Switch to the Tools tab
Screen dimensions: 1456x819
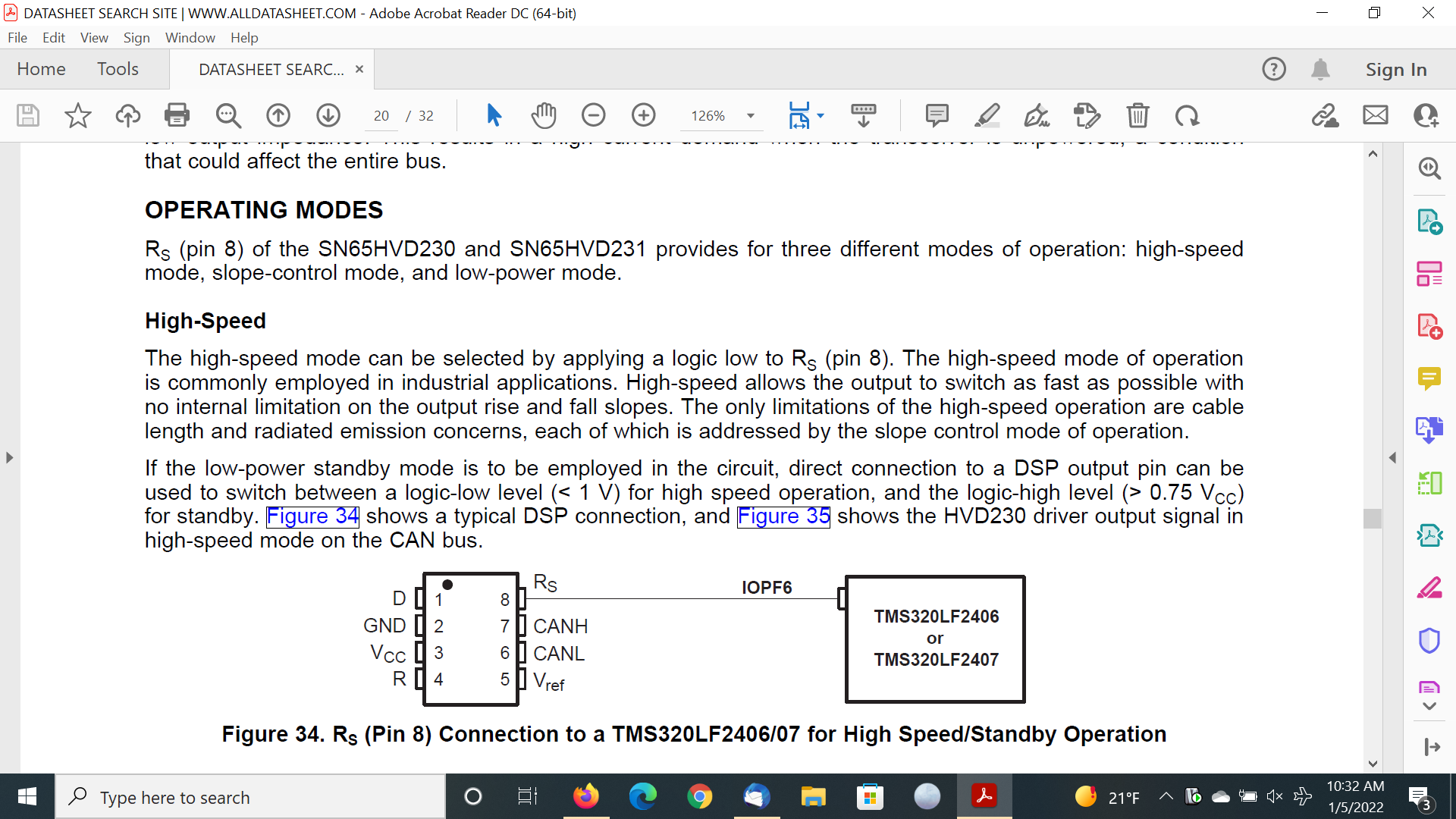click(x=118, y=69)
